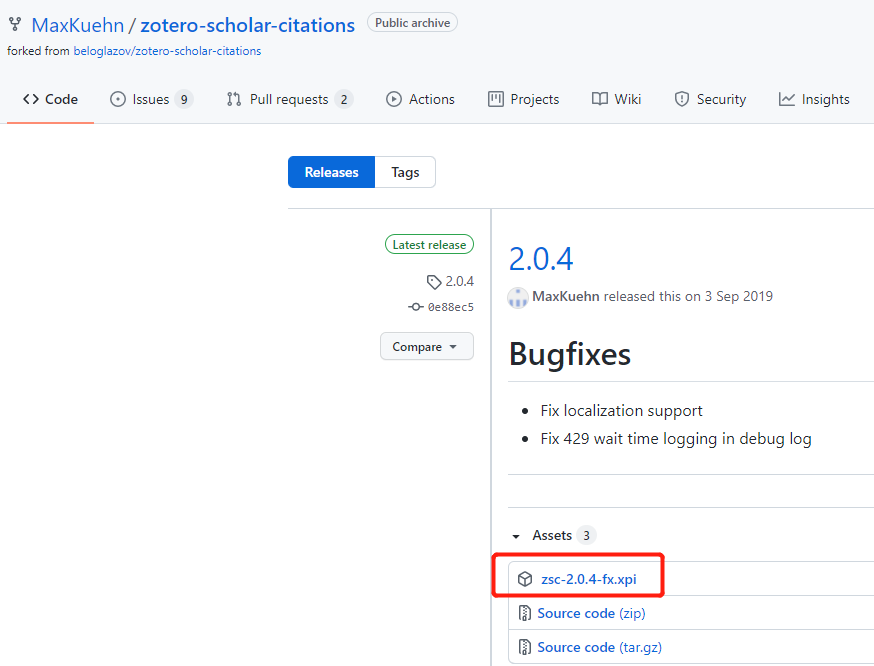Screen dimensions: 874x666
Task: Click the Latest release label
Action: pos(429,245)
